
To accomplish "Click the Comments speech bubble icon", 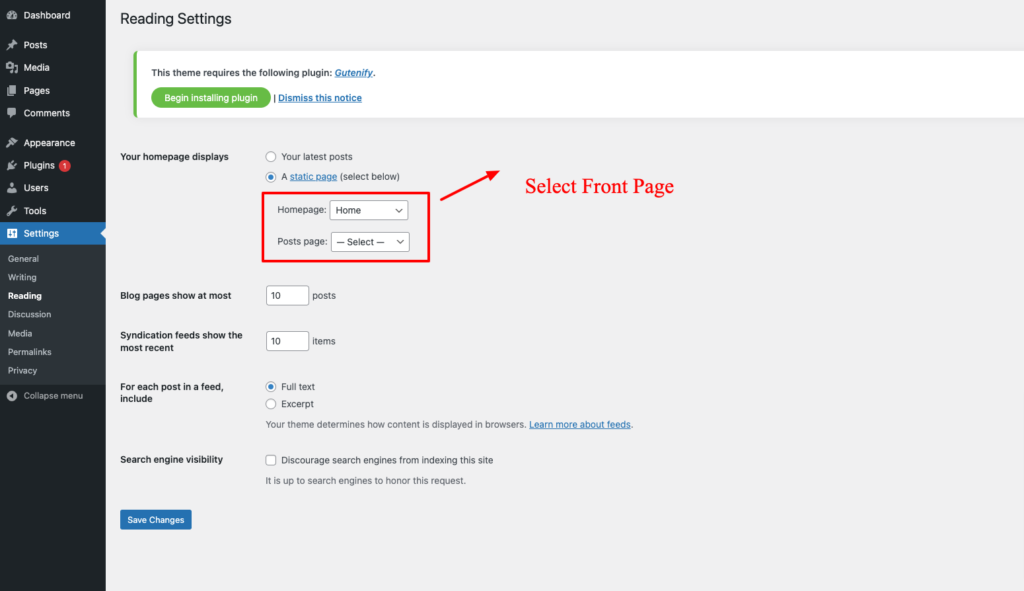I will 12,113.
